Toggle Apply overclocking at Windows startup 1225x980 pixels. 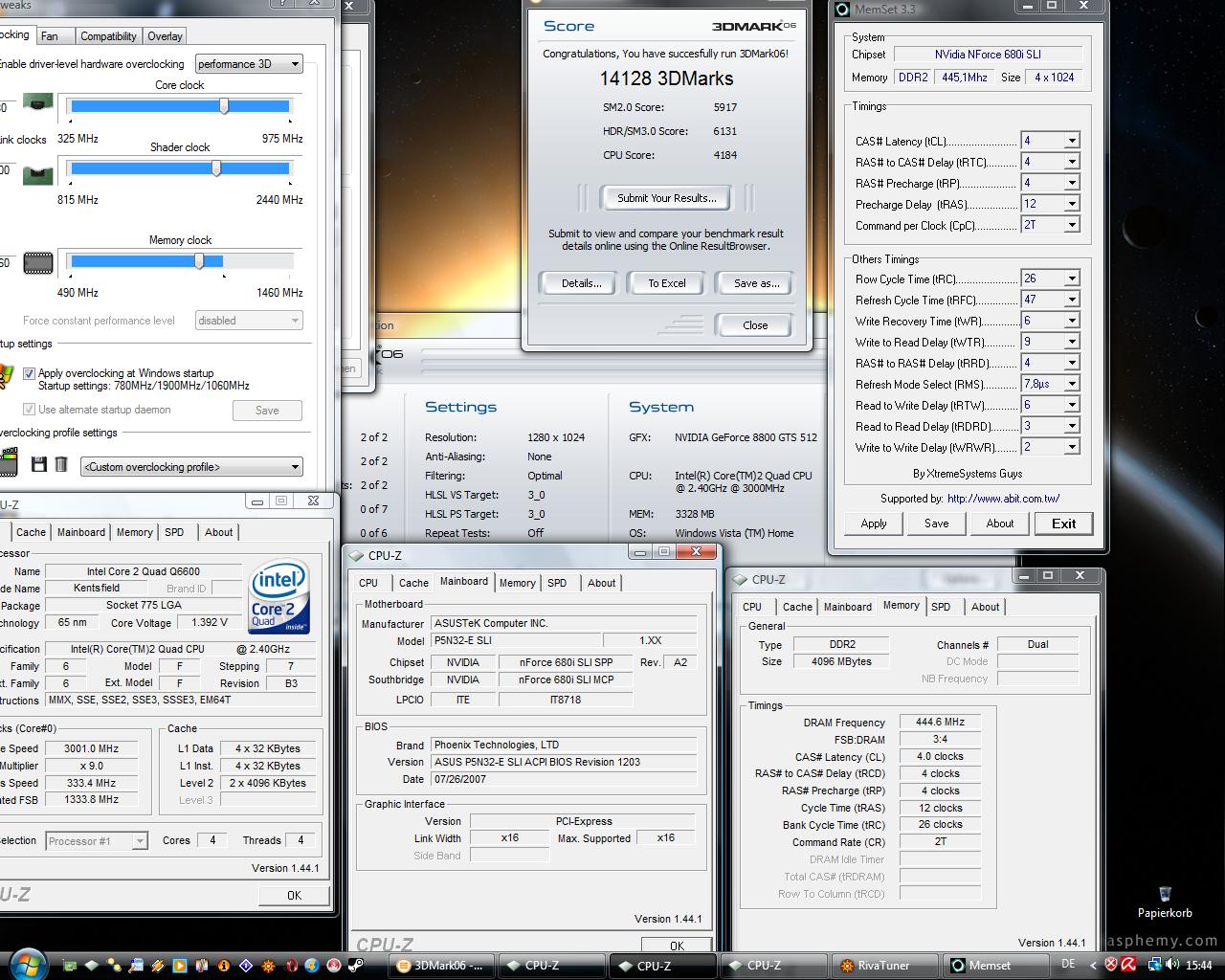pyautogui.click(x=29, y=373)
